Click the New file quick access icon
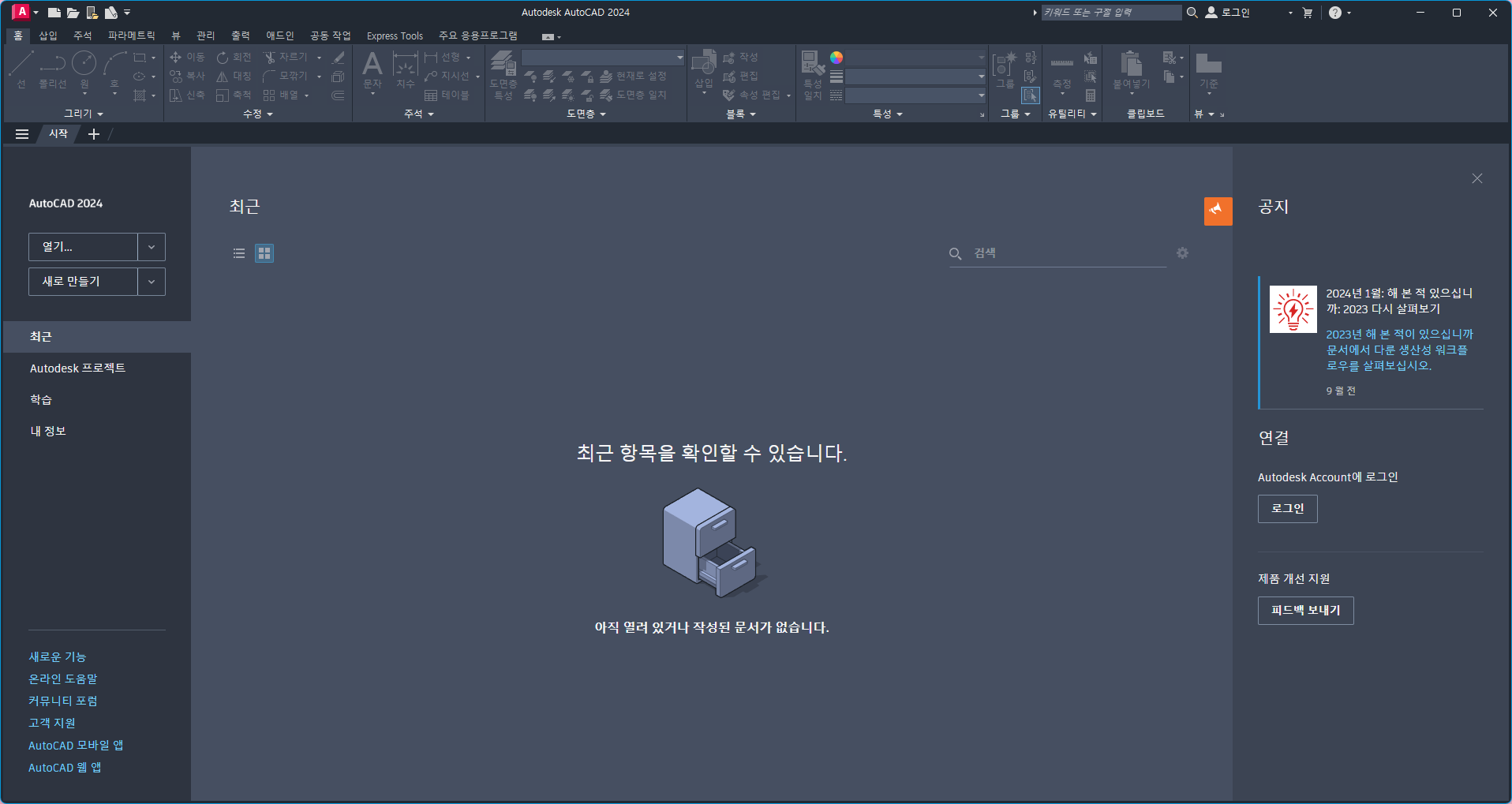Screen dimensions: 1512x804 [x=54, y=13]
